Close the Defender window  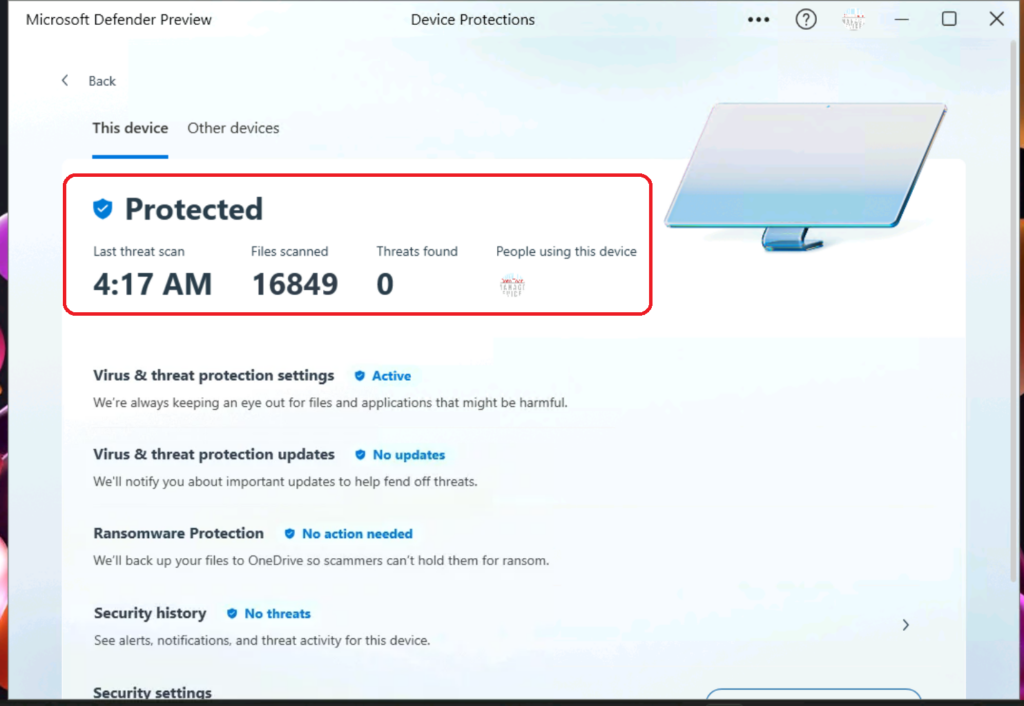[x=997, y=19]
